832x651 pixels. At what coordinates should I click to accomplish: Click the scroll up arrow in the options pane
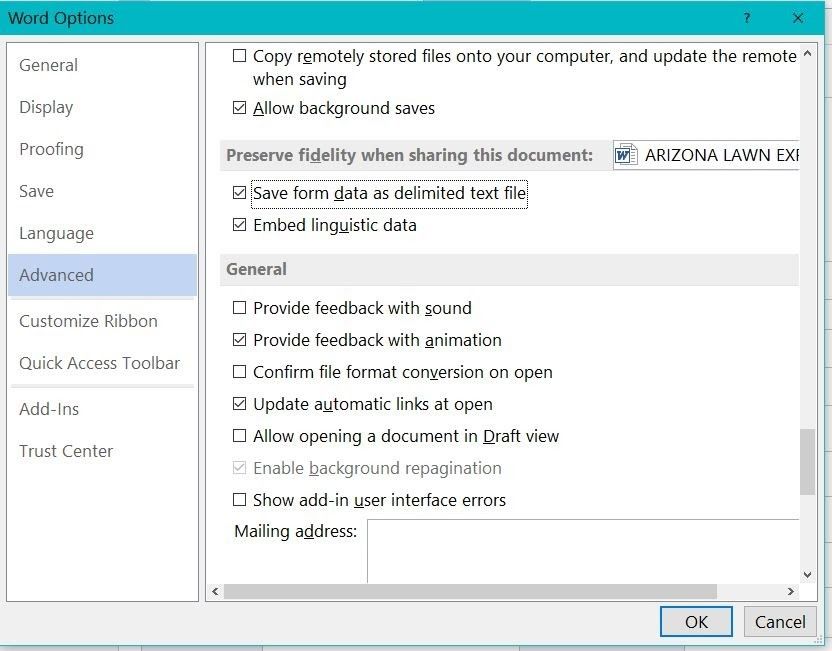[x=807, y=54]
